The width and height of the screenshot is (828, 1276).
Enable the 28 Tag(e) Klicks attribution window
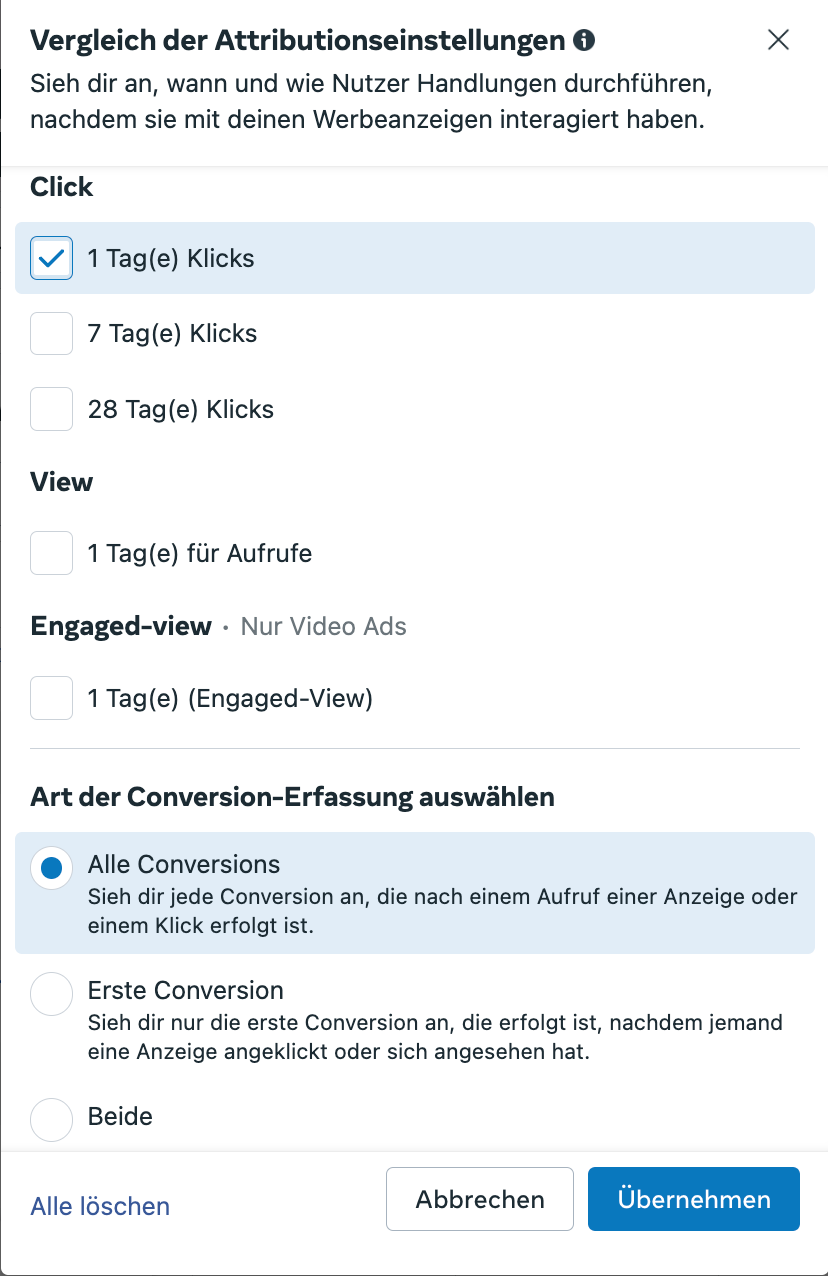pyautogui.click(x=51, y=408)
